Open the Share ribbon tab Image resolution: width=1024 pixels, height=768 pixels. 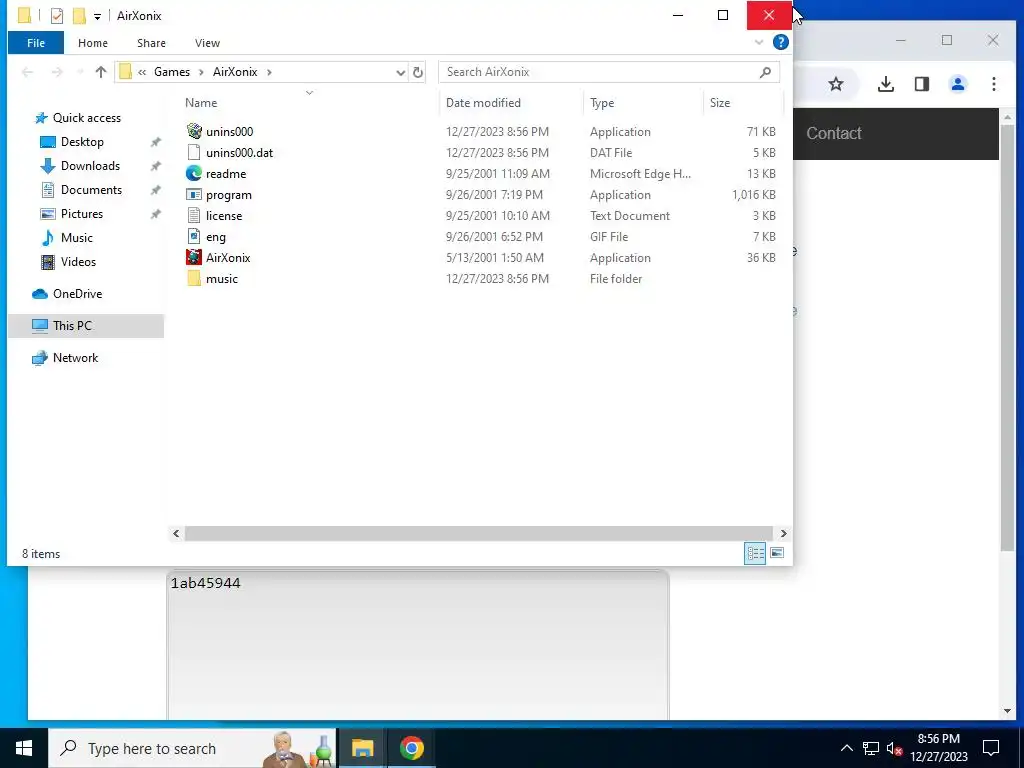click(x=151, y=43)
